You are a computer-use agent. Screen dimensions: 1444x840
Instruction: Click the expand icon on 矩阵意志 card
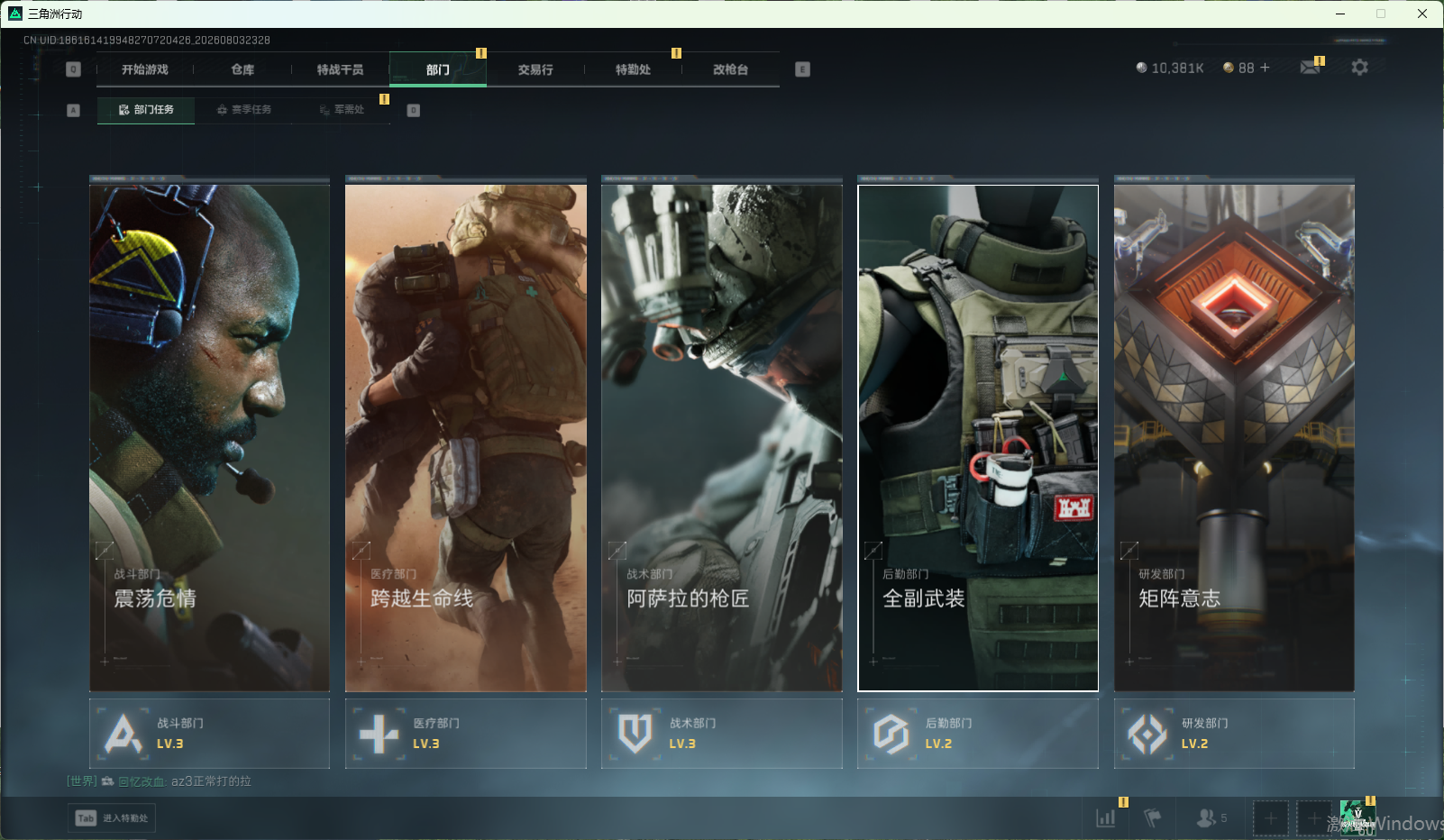pyautogui.click(x=1129, y=550)
